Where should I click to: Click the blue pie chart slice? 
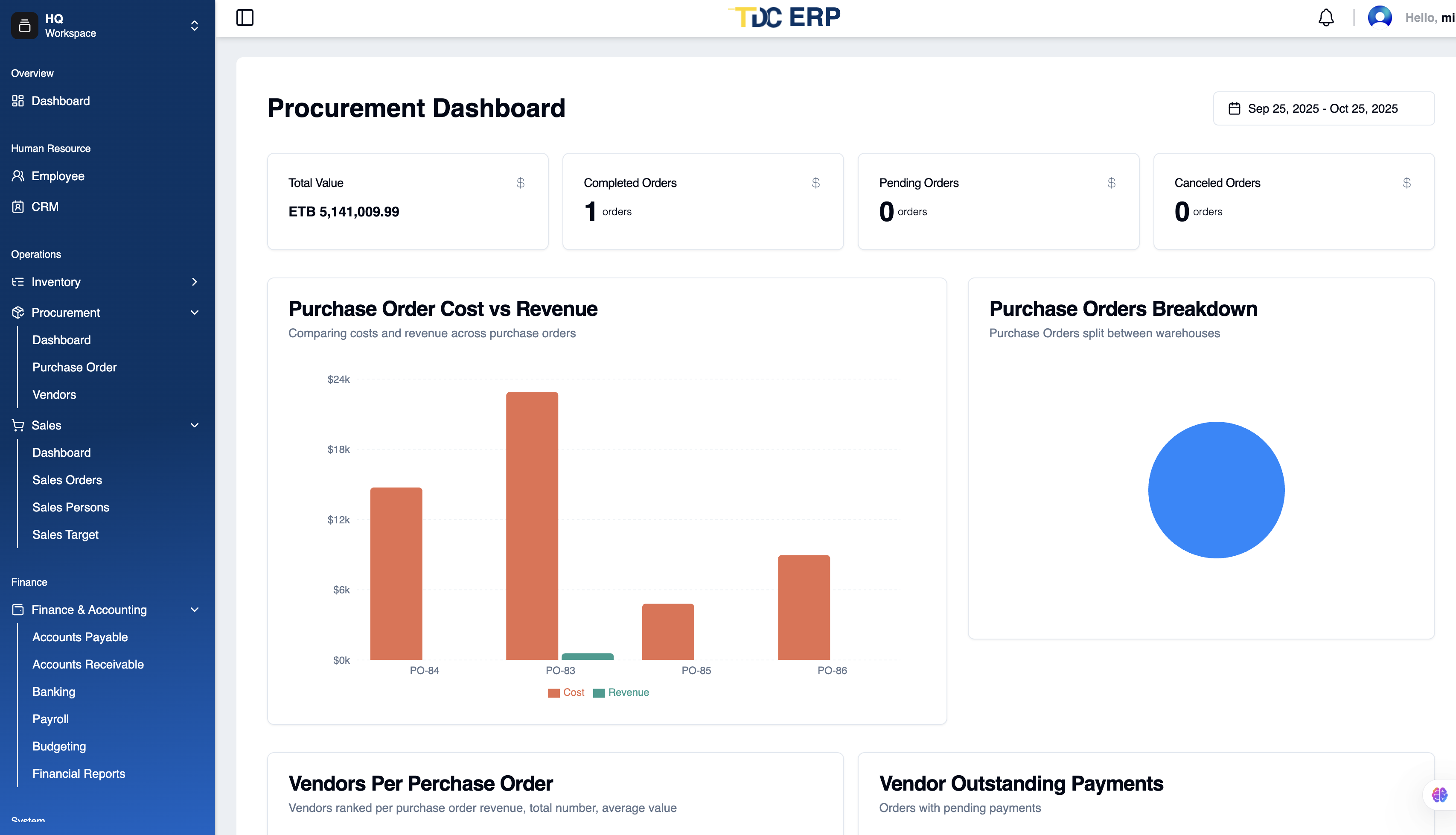pos(1216,490)
